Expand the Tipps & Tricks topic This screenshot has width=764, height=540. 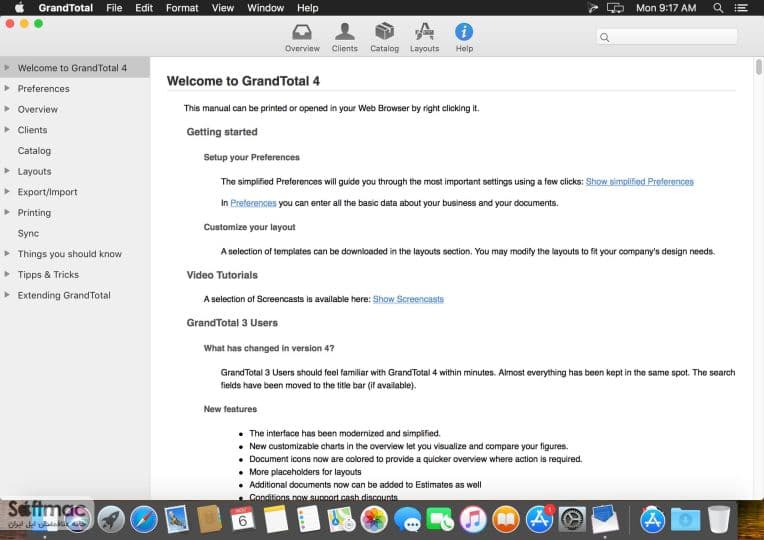point(7,274)
